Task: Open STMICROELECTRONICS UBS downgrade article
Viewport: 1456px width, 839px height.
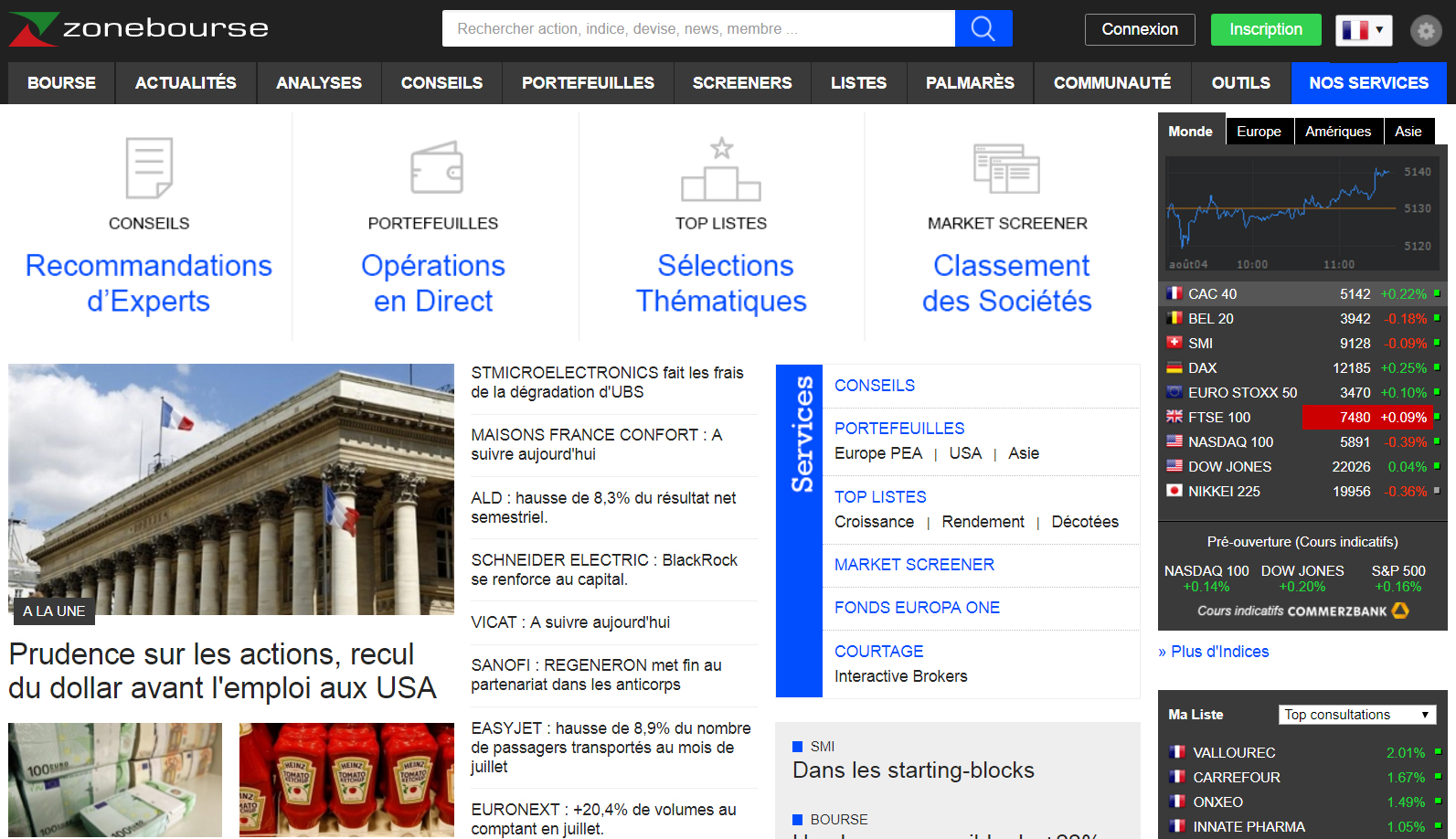Action: pyautogui.click(x=608, y=382)
